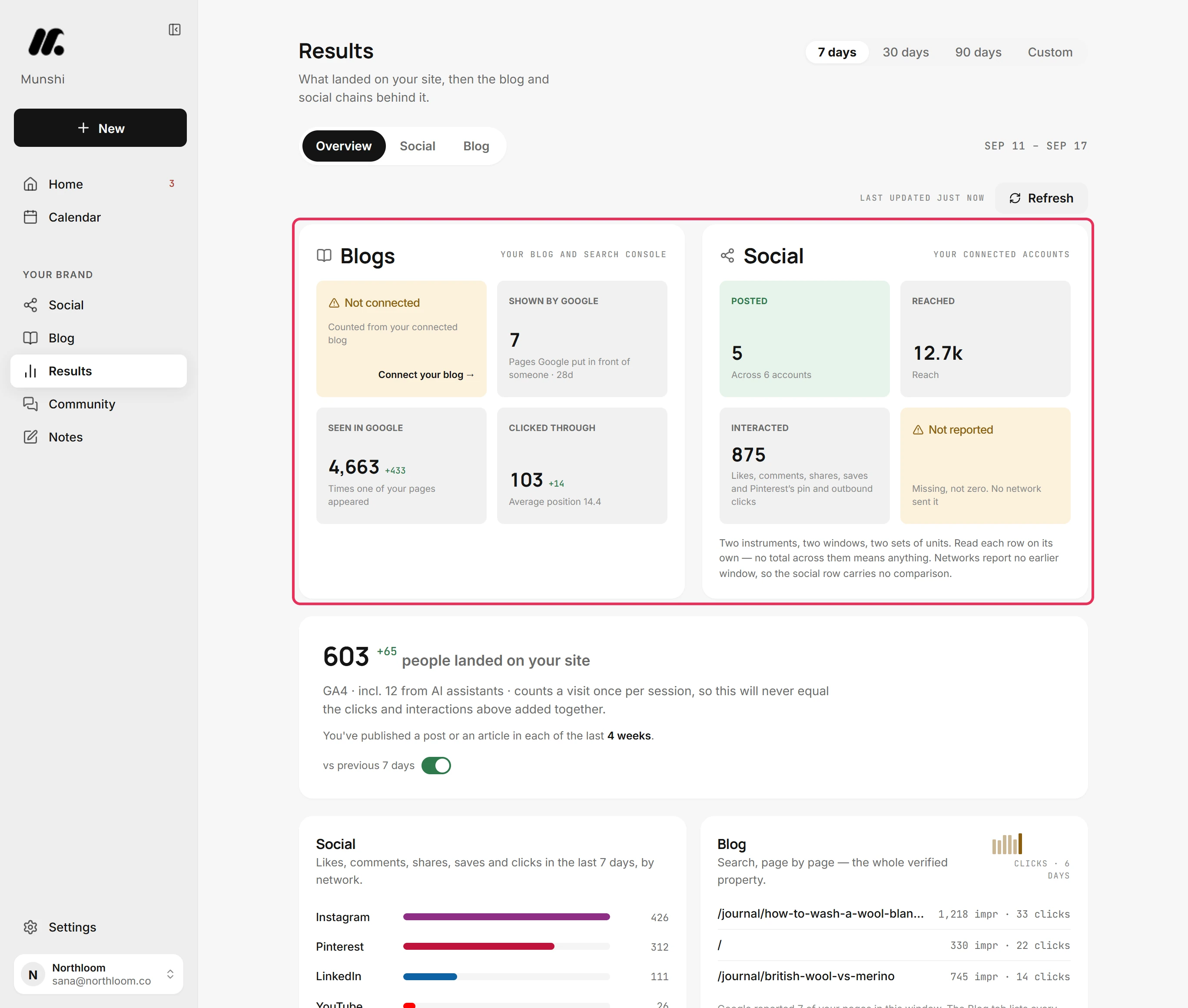Viewport: 1188px width, 1008px height.
Task: Open the british-wool-vs-merino journal row
Action: click(893, 977)
